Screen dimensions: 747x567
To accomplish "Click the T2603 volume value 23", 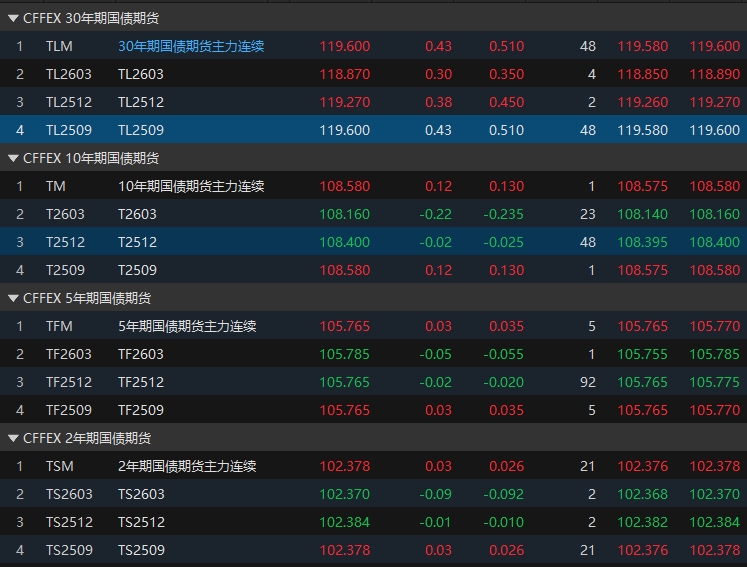I will click(x=588, y=214).
